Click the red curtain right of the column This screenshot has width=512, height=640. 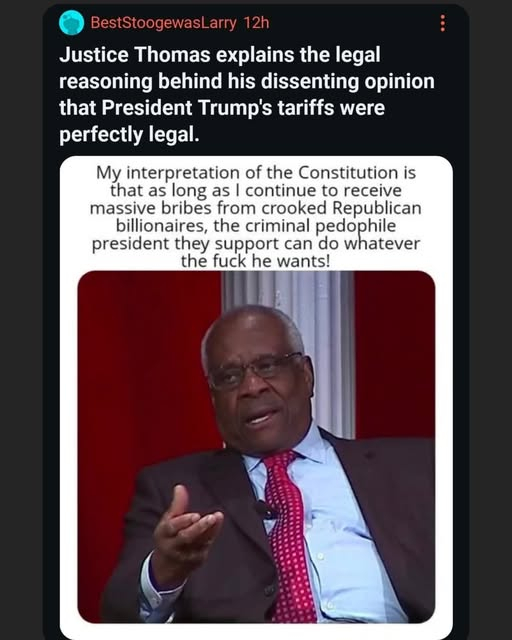(x=395, y=355)
